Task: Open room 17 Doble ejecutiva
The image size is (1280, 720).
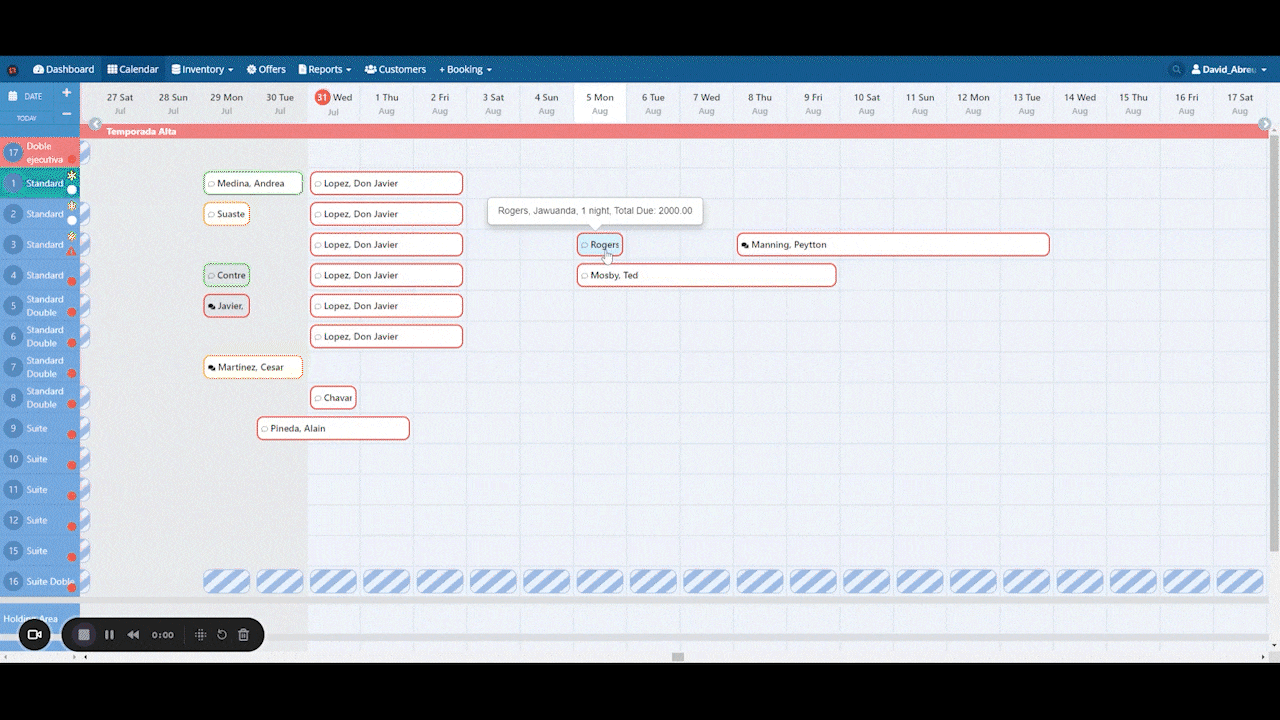Action: click(x=40, y=153)
